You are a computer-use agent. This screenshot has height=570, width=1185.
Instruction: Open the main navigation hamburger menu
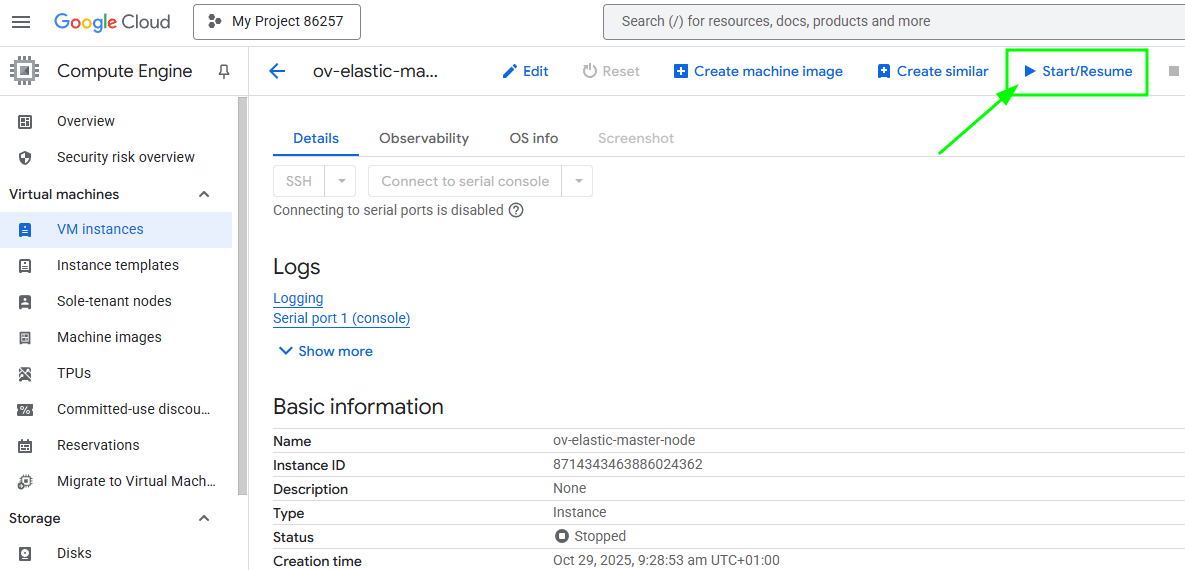pyautogui.click(x=21, y=22)
